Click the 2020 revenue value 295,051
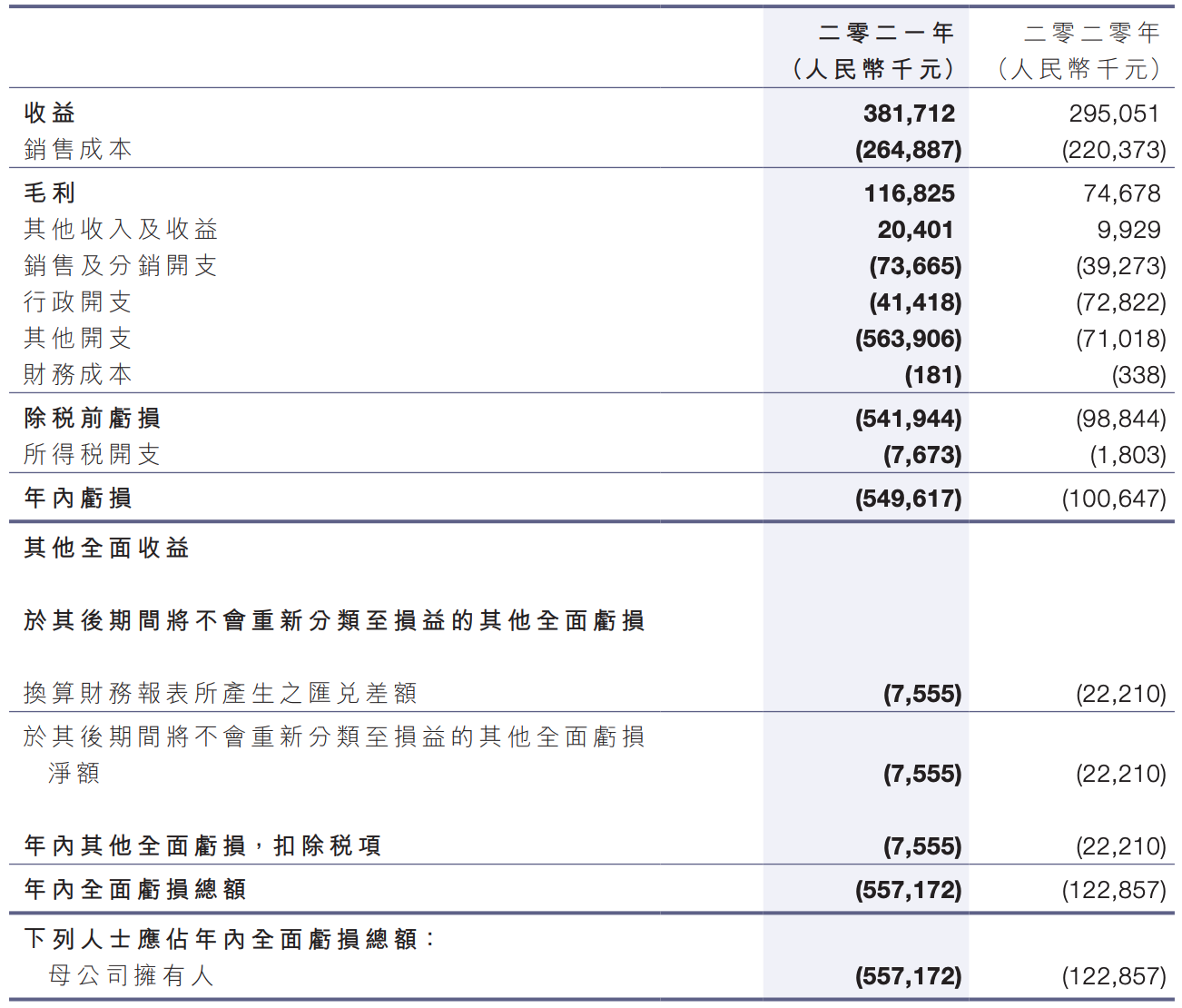This screenshot has width=1182, height=1008. pos(1114,114)
